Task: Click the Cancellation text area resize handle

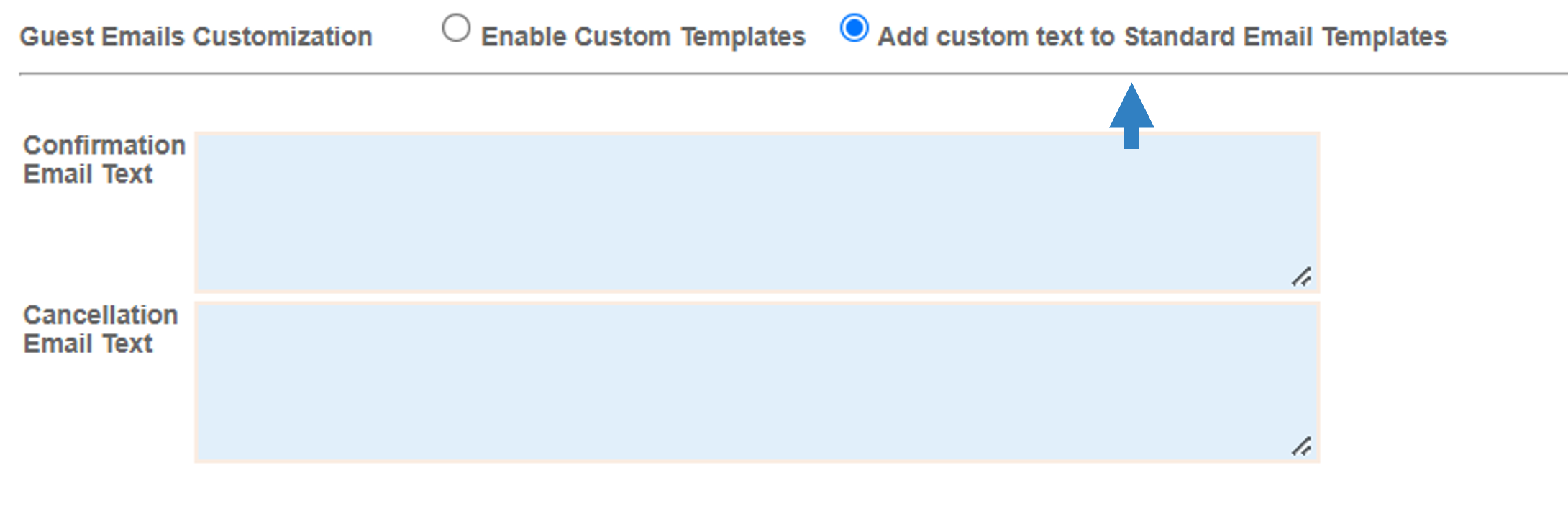Action: pos(1301,446)
